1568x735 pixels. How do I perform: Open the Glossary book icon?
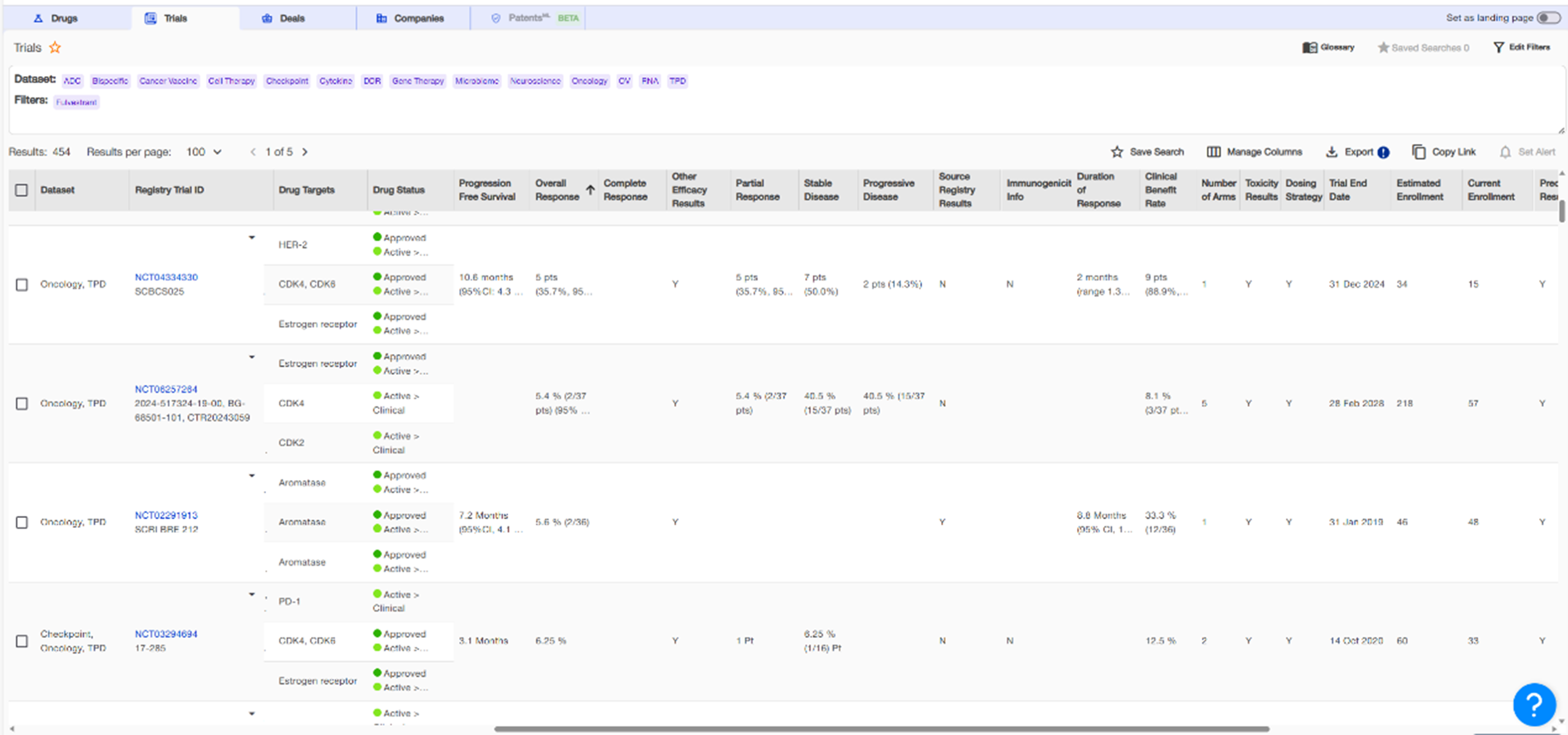pos(1309,47)
